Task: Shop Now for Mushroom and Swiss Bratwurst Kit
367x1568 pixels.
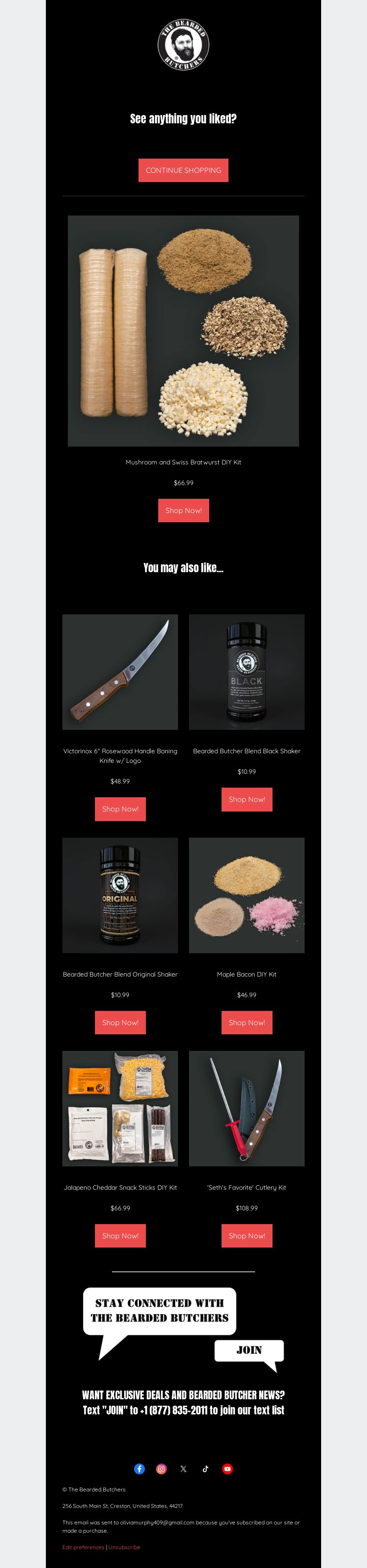Action: point(183,511)
